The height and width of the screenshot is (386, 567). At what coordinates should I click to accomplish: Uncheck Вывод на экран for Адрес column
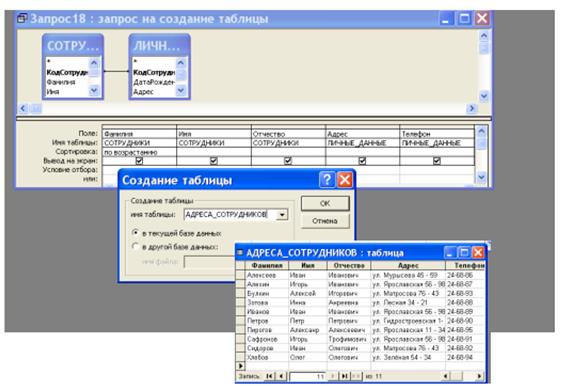click(362, 160)
